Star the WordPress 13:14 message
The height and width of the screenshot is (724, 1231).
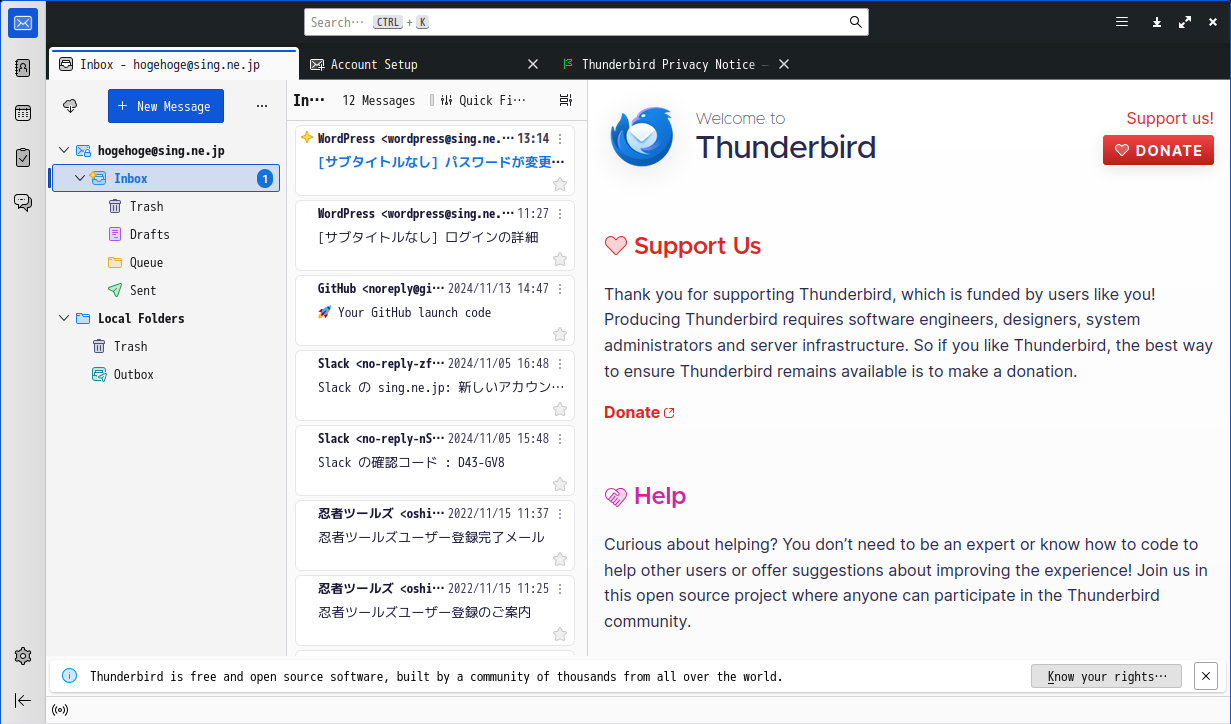coord(560,184)
